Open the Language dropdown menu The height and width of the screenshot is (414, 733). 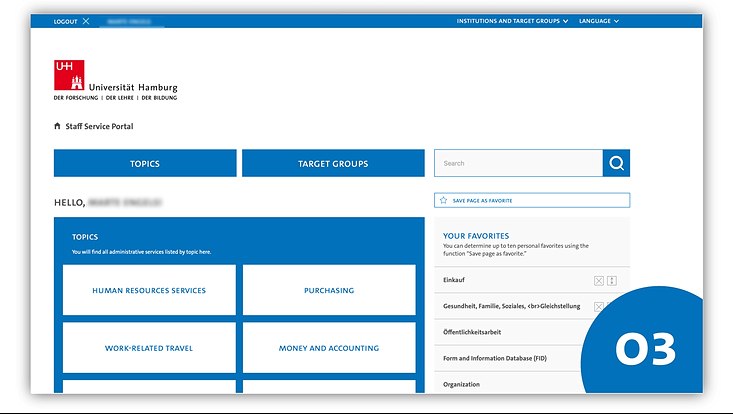pos(599,21)
